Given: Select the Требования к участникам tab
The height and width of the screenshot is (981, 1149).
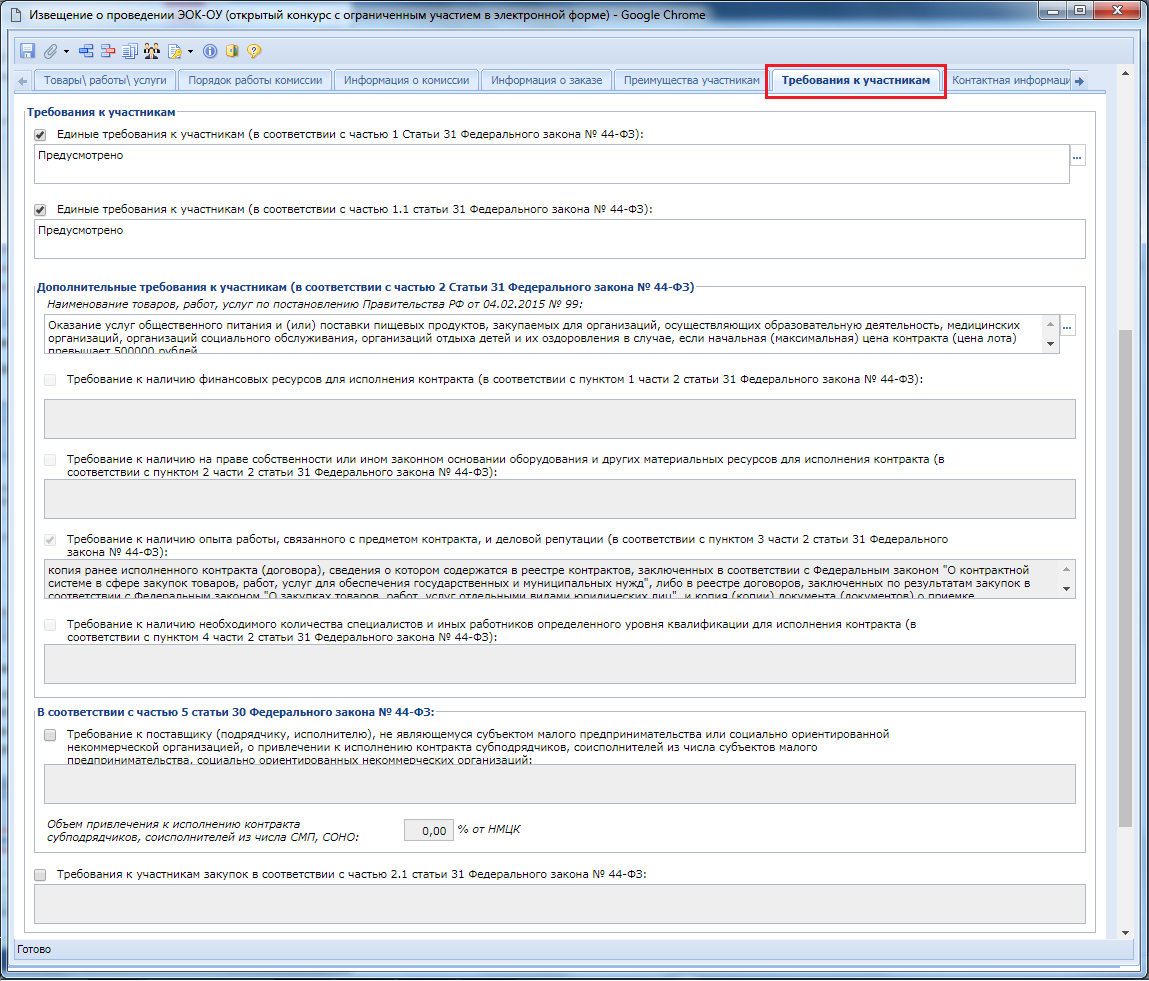Looking at the screenshot, I should coord(855,80).
